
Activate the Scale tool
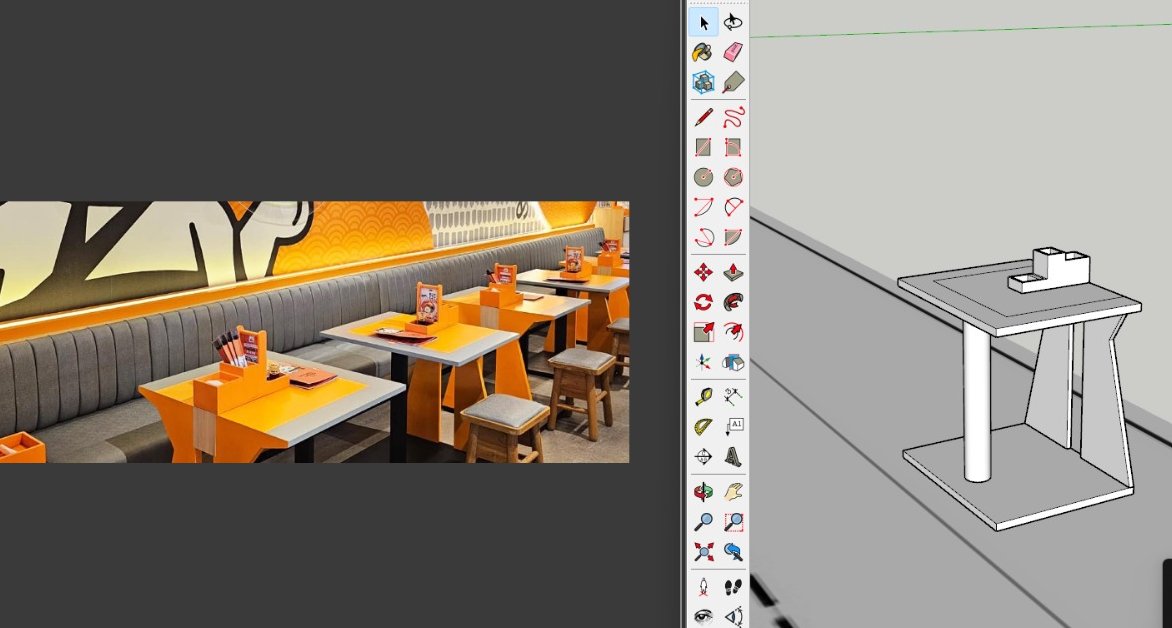coord(703,332)
